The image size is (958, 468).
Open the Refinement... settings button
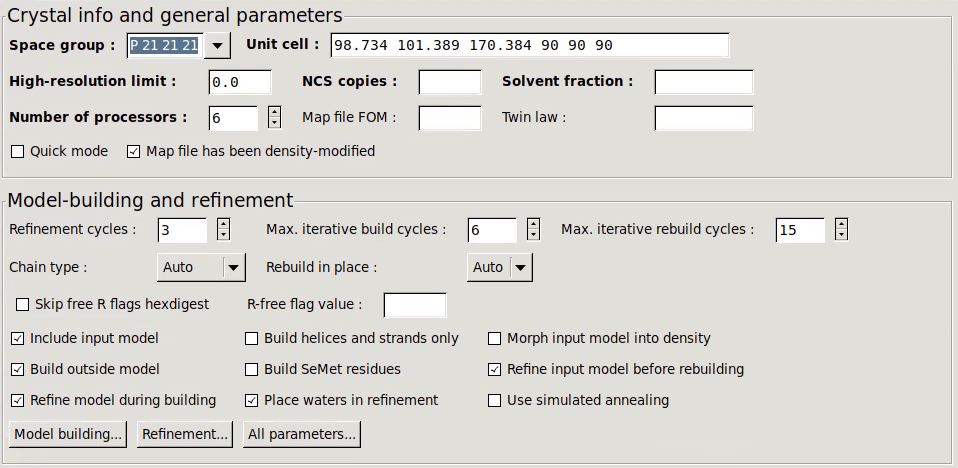tap(185, 434)
